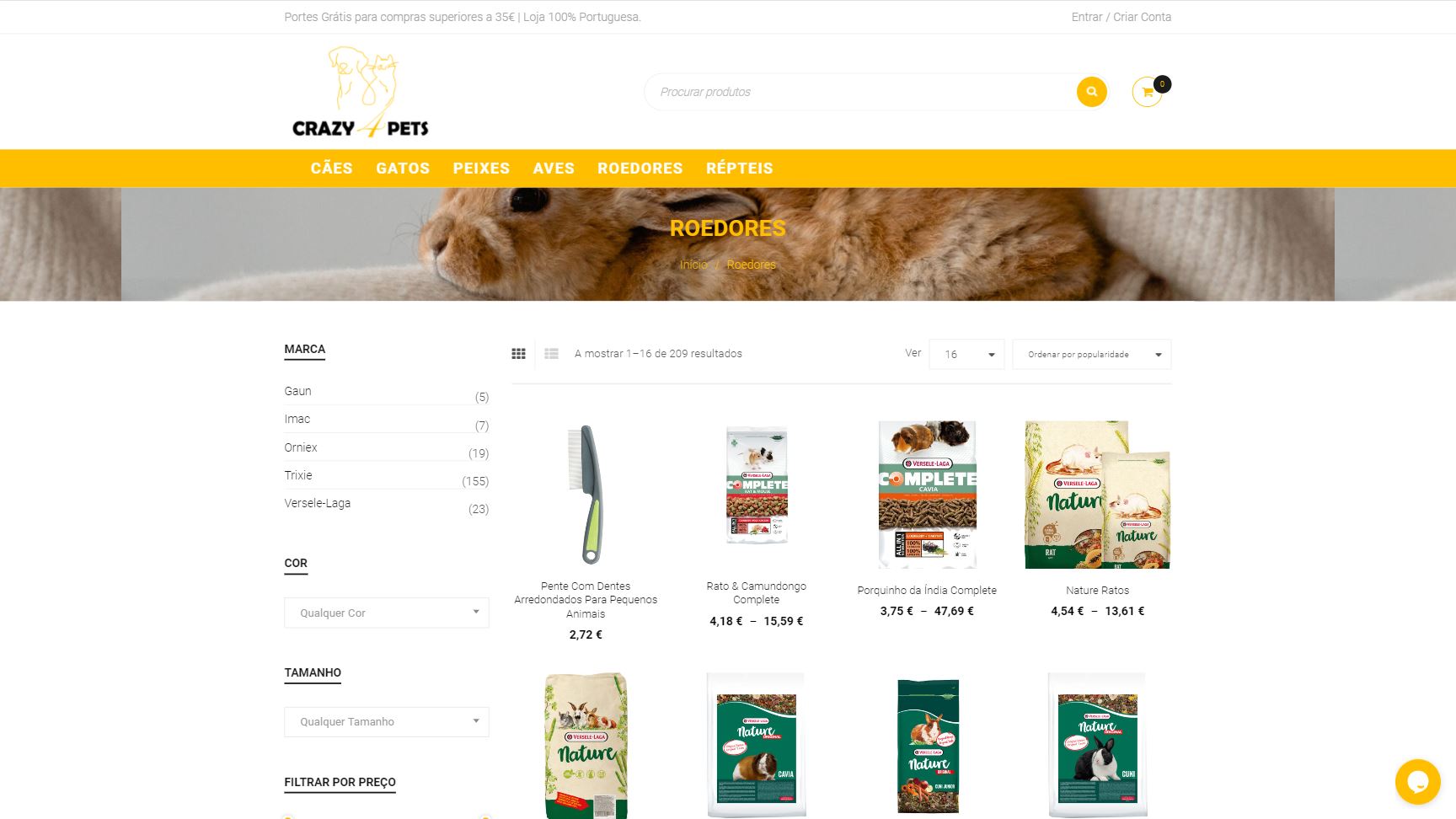Viewport: 1456px width, 819px height.
Task: Open the Porquinho da Índia Complete thumbnail
Action: click(927, 495)
